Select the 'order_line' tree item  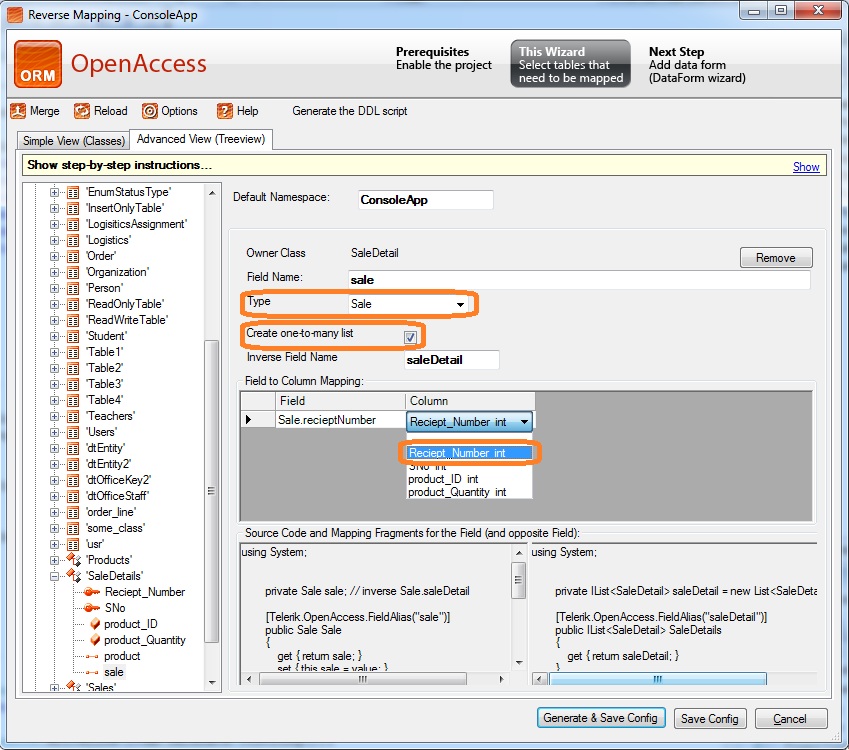(x=111, y=512)
